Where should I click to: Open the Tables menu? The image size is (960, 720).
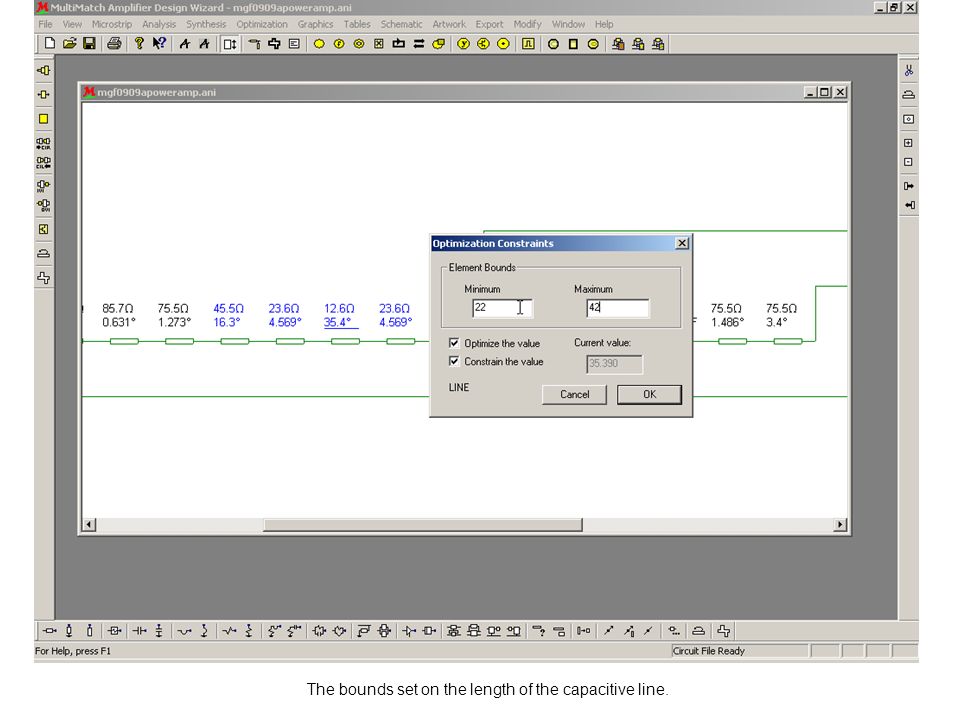tap(357, 24)
